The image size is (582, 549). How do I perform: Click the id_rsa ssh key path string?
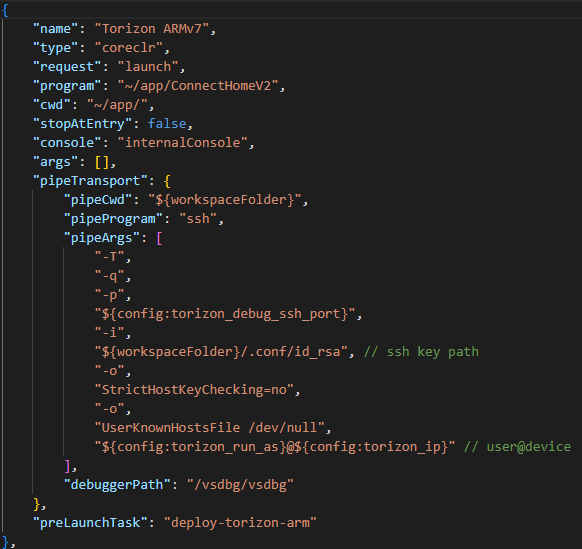[x=221, y=352]
